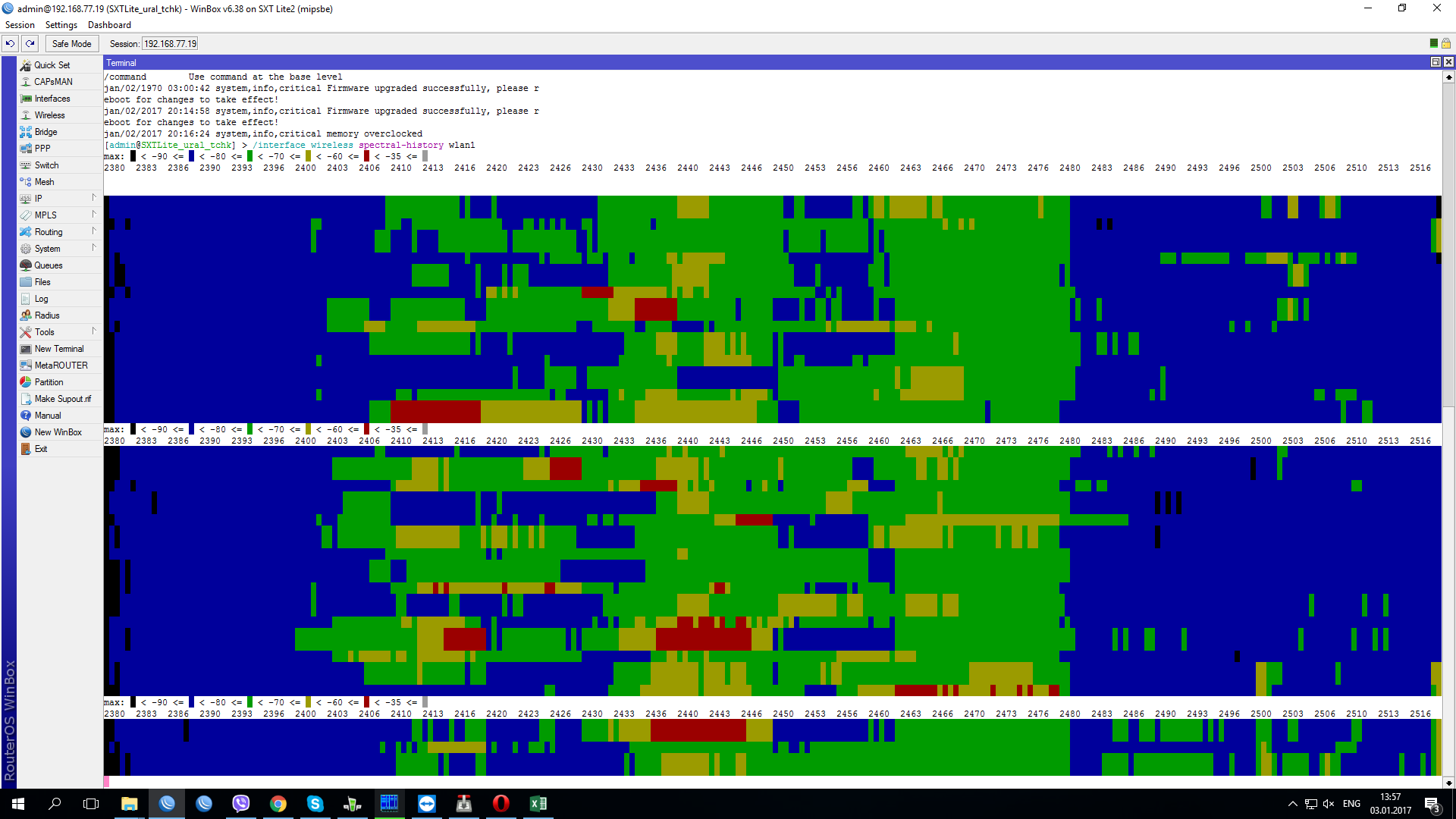Open the Dashboard menu
The width and height of the screenshot is (1456, 819).
[x=109, y=25]
